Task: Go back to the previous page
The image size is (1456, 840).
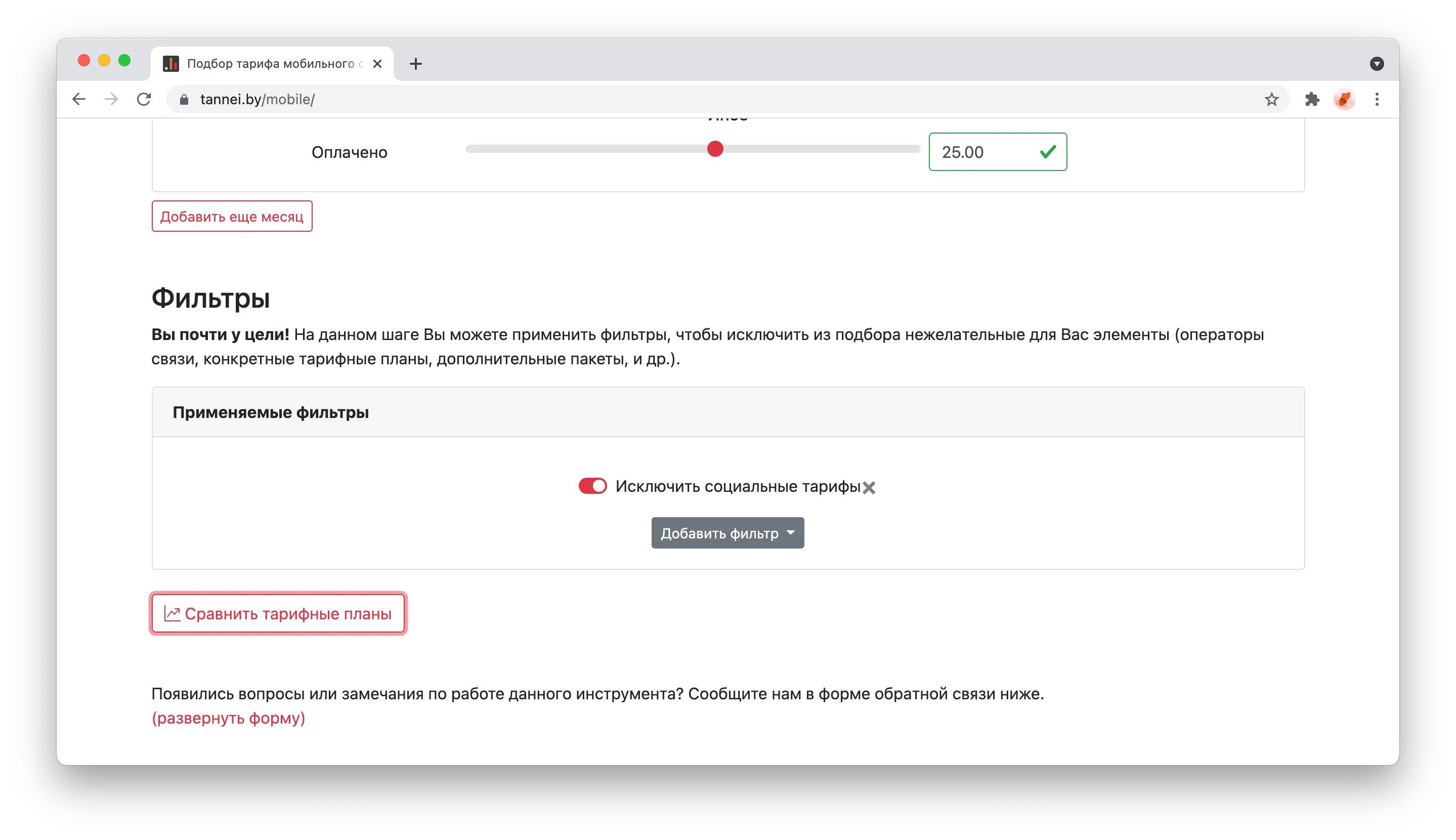Action: (79, 99)
